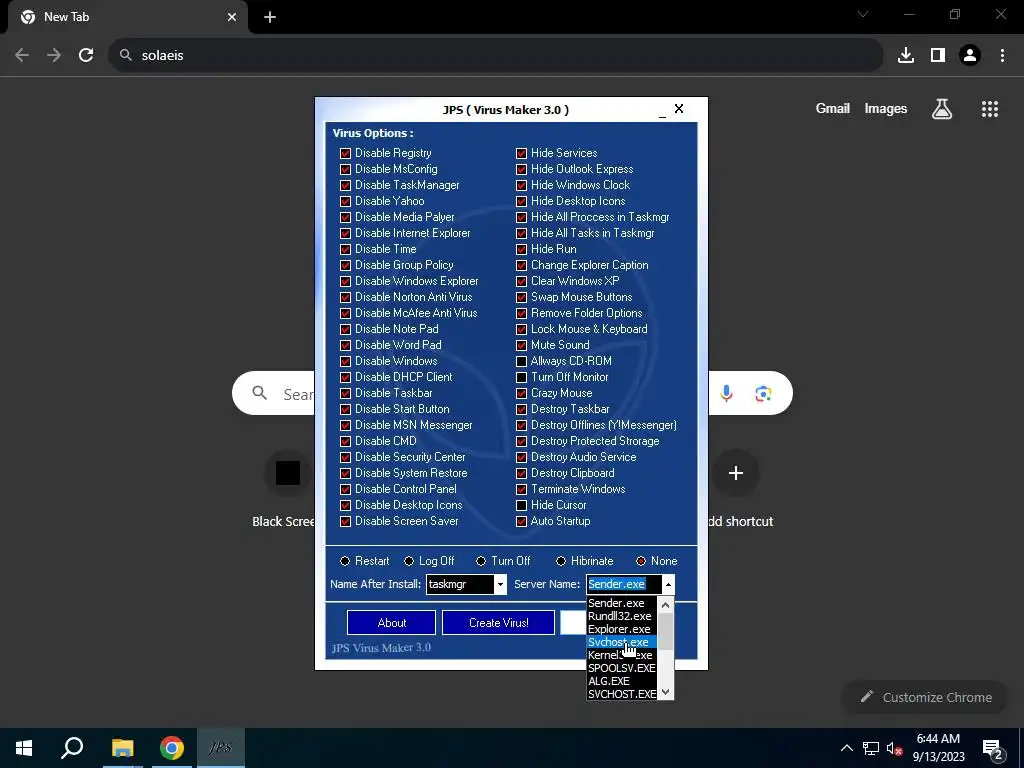Uncheck the Auto Startup checkbox
The image size is (1024, 768).
click(521, 521)
